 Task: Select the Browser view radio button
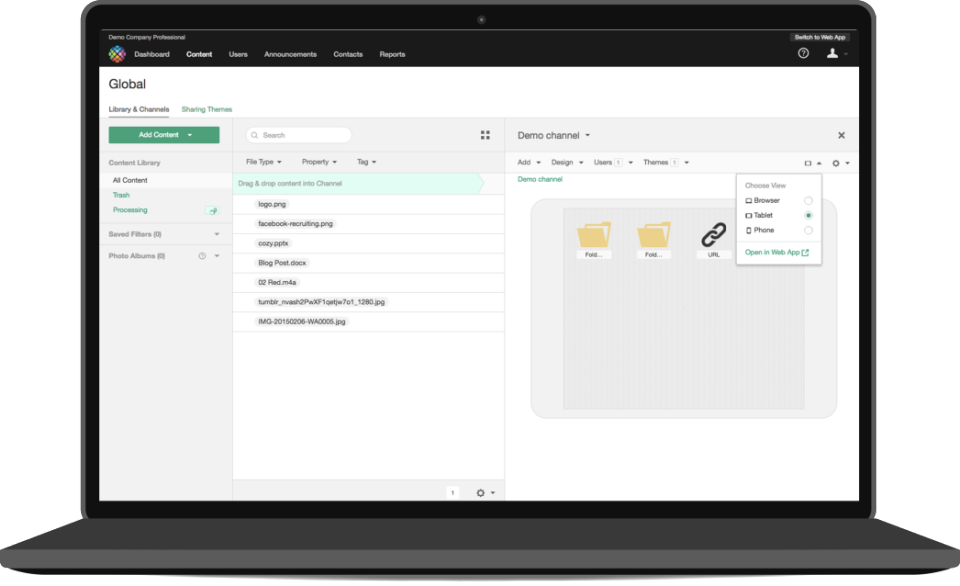(x=808, y=201)
